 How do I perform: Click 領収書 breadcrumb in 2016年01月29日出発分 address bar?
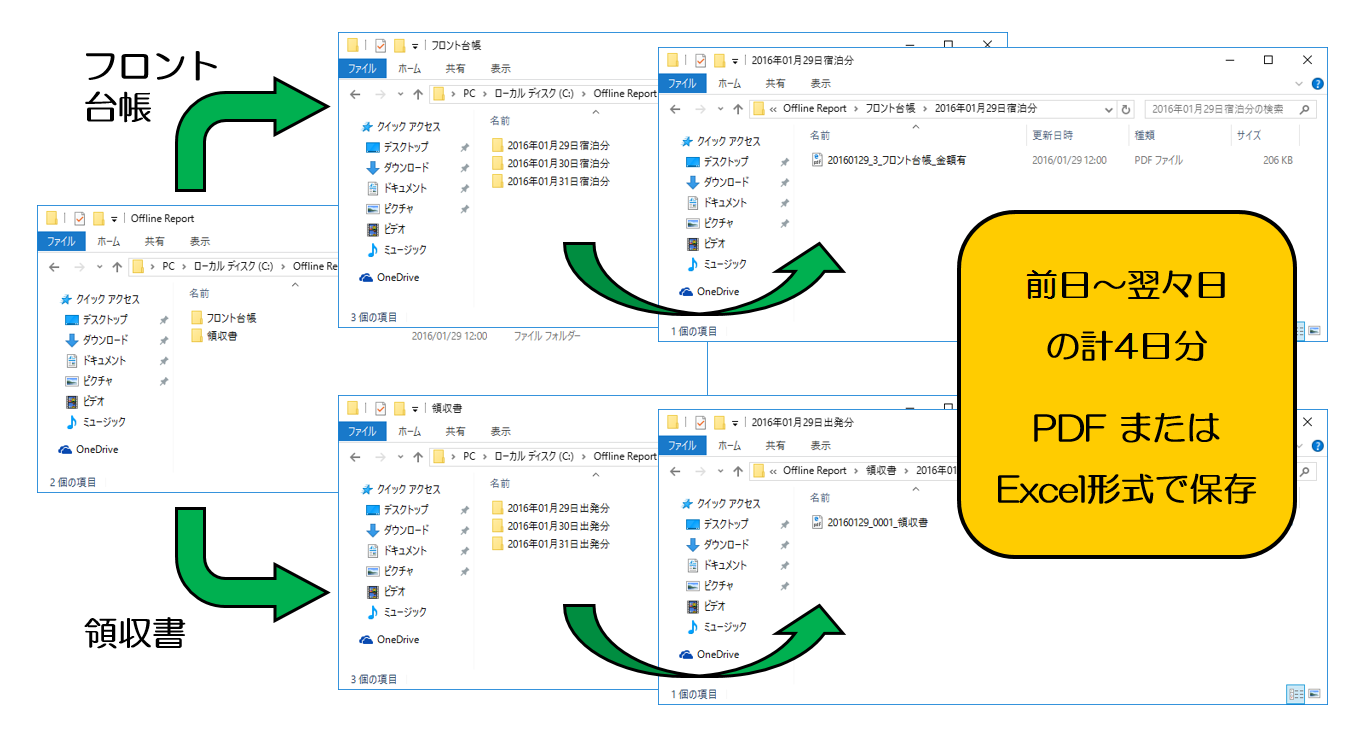tap(882, 471)
